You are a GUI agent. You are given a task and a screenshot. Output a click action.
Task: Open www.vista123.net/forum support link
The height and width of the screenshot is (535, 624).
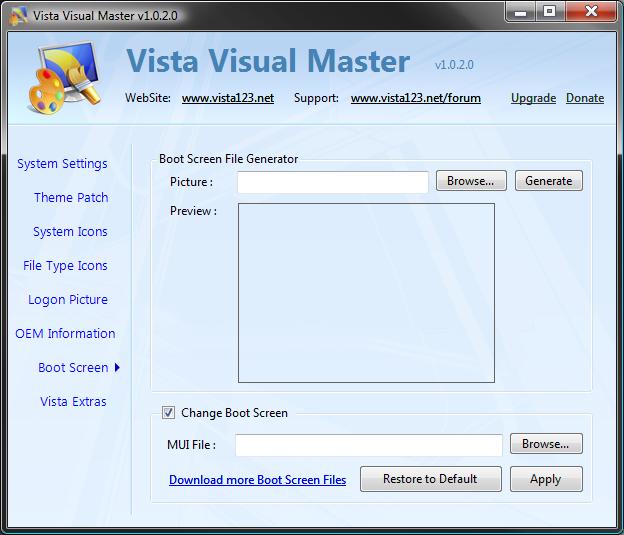point(415,98)
